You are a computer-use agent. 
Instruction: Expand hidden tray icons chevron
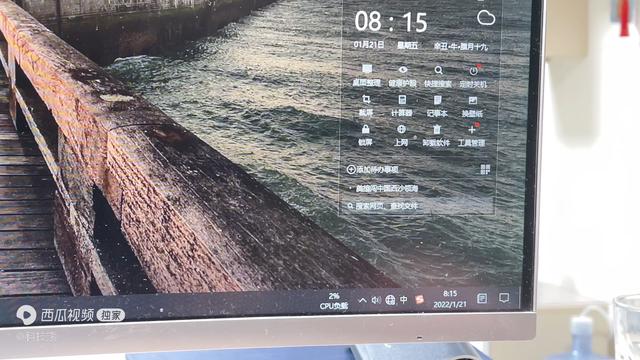[362, 300]
